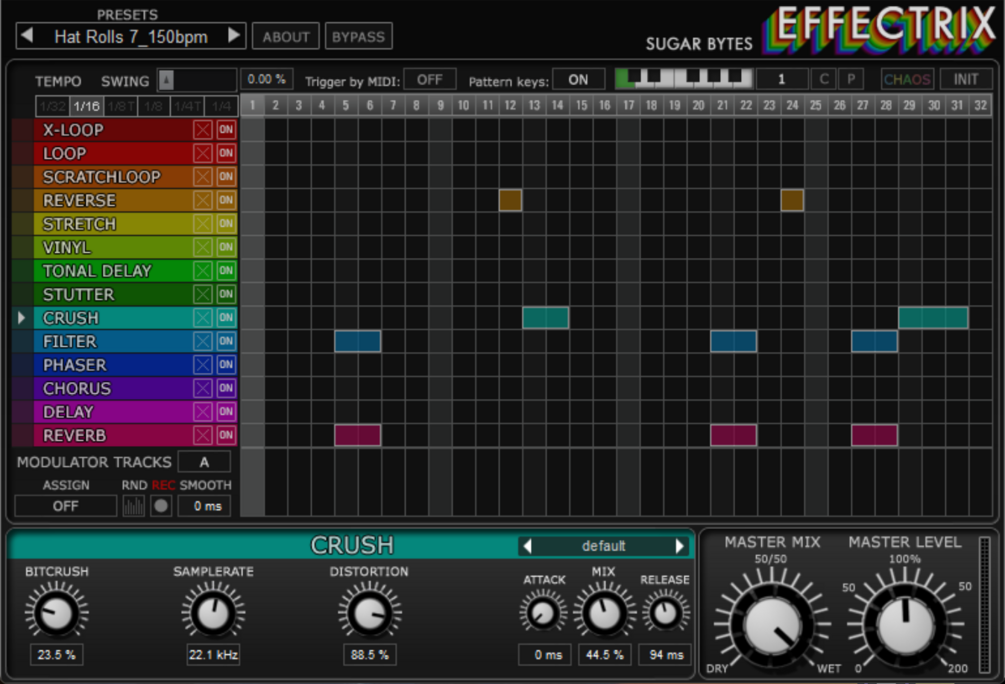Toggle CRUSH track ON switch
The image size is (1005, 684).
click(226, 318)
